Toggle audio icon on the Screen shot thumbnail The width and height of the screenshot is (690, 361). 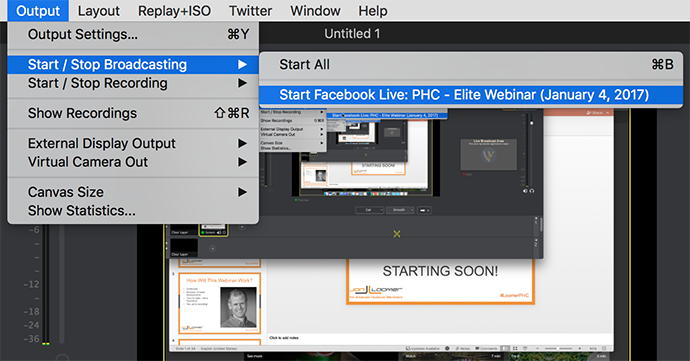219,232
